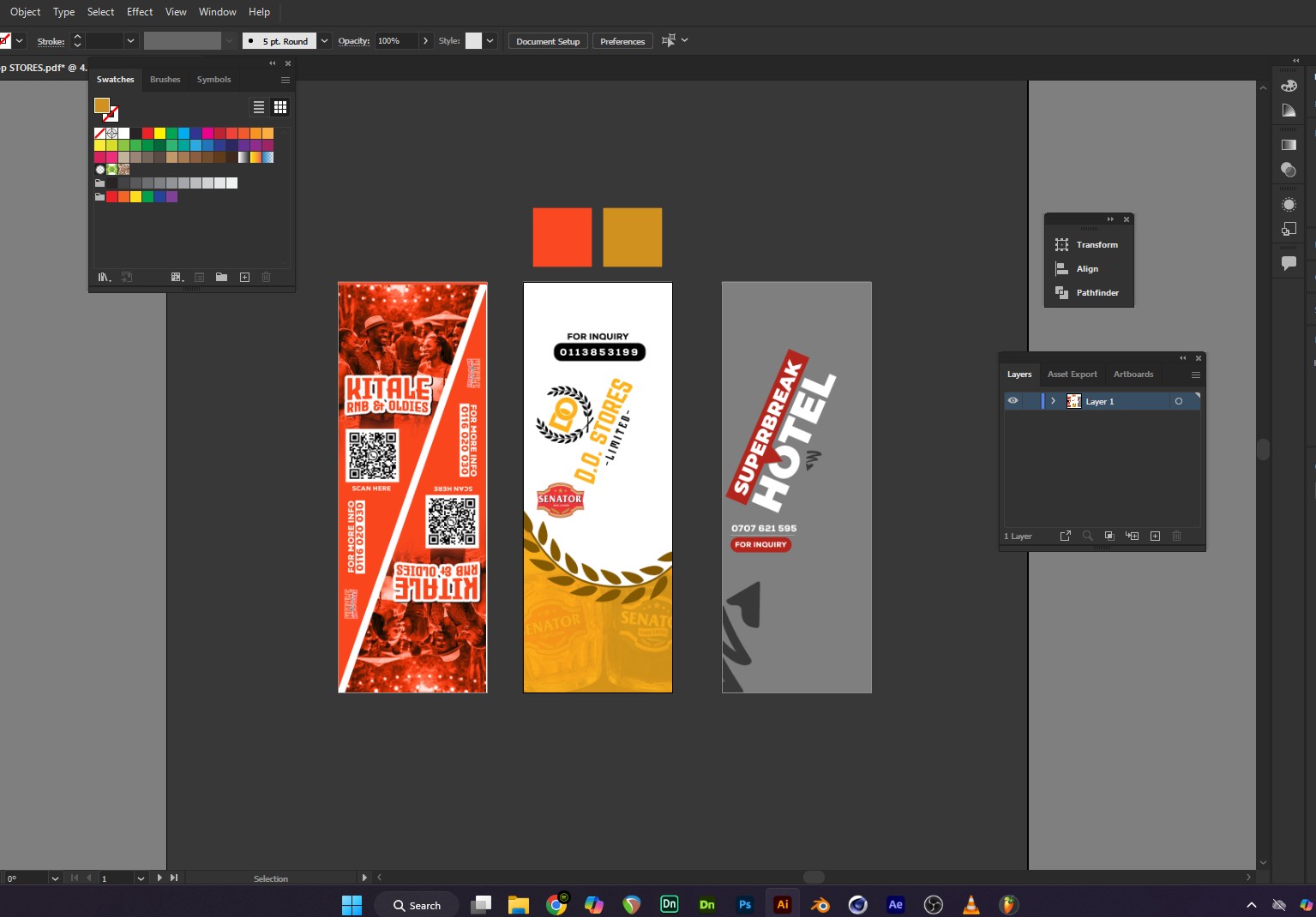The height and width of the screenshot is (917, 1316).
Task: Click Create New Sublayer icon
Action: pos(1133,536)
